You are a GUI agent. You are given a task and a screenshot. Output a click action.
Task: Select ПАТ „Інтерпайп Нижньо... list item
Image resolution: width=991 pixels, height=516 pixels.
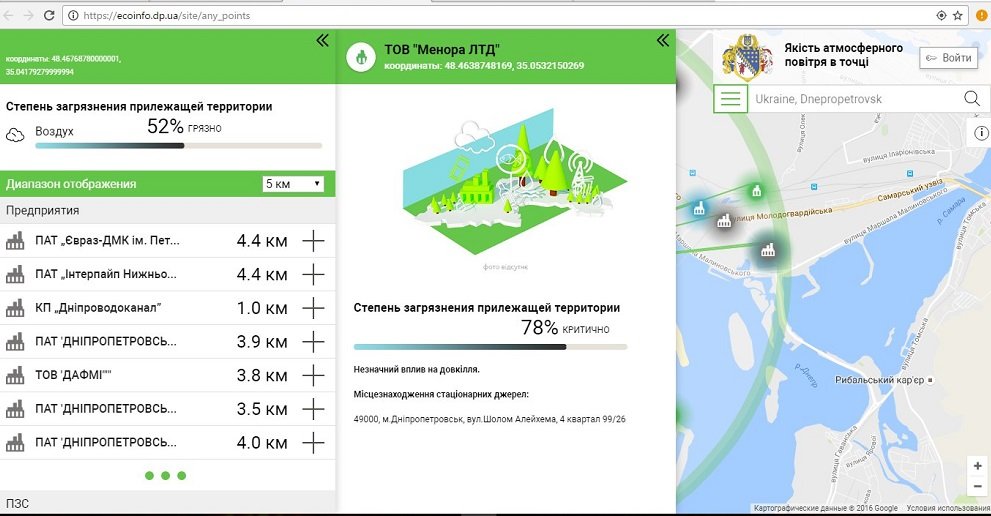point(107,274)
